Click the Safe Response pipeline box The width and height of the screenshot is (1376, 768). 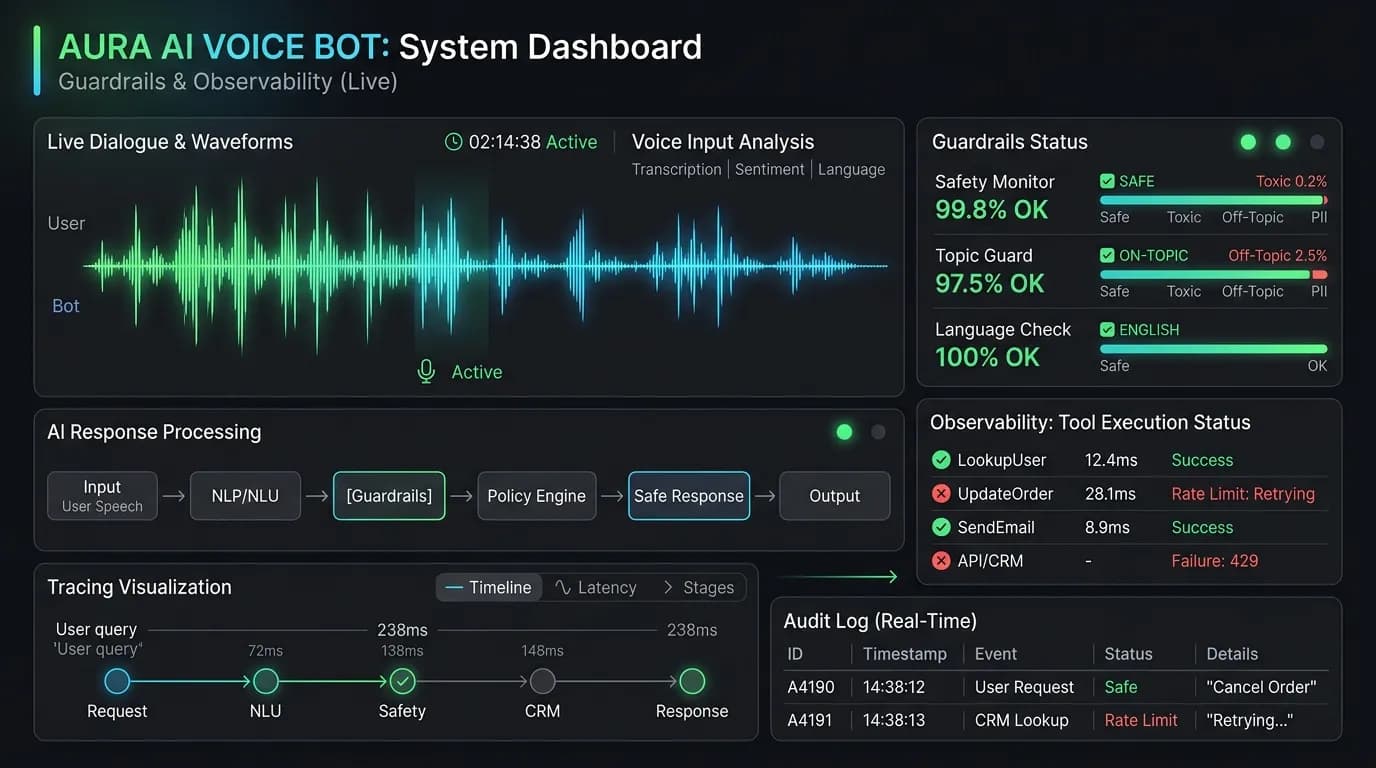[689, 496]
